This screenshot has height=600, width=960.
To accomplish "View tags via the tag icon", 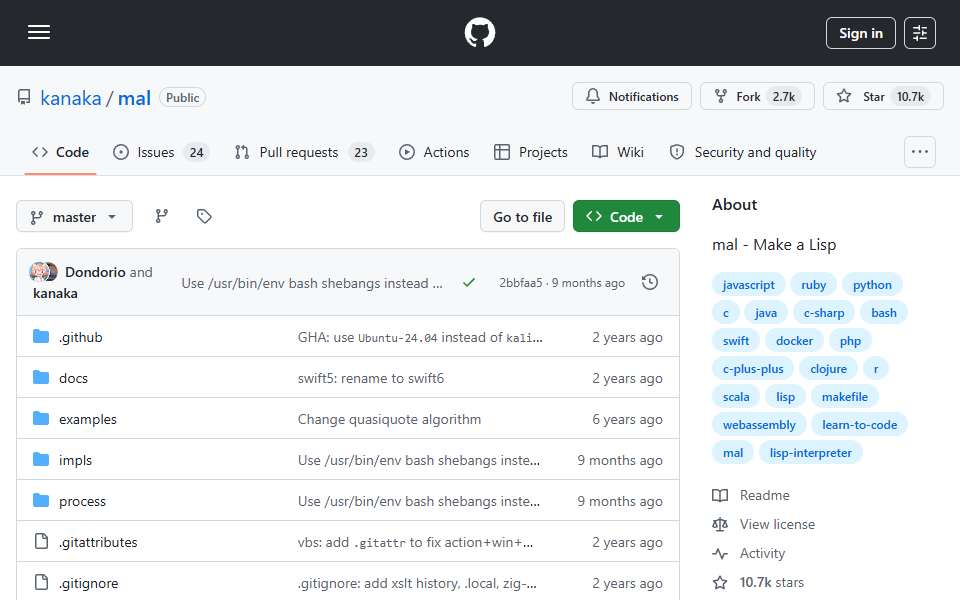I will point(204,216).
